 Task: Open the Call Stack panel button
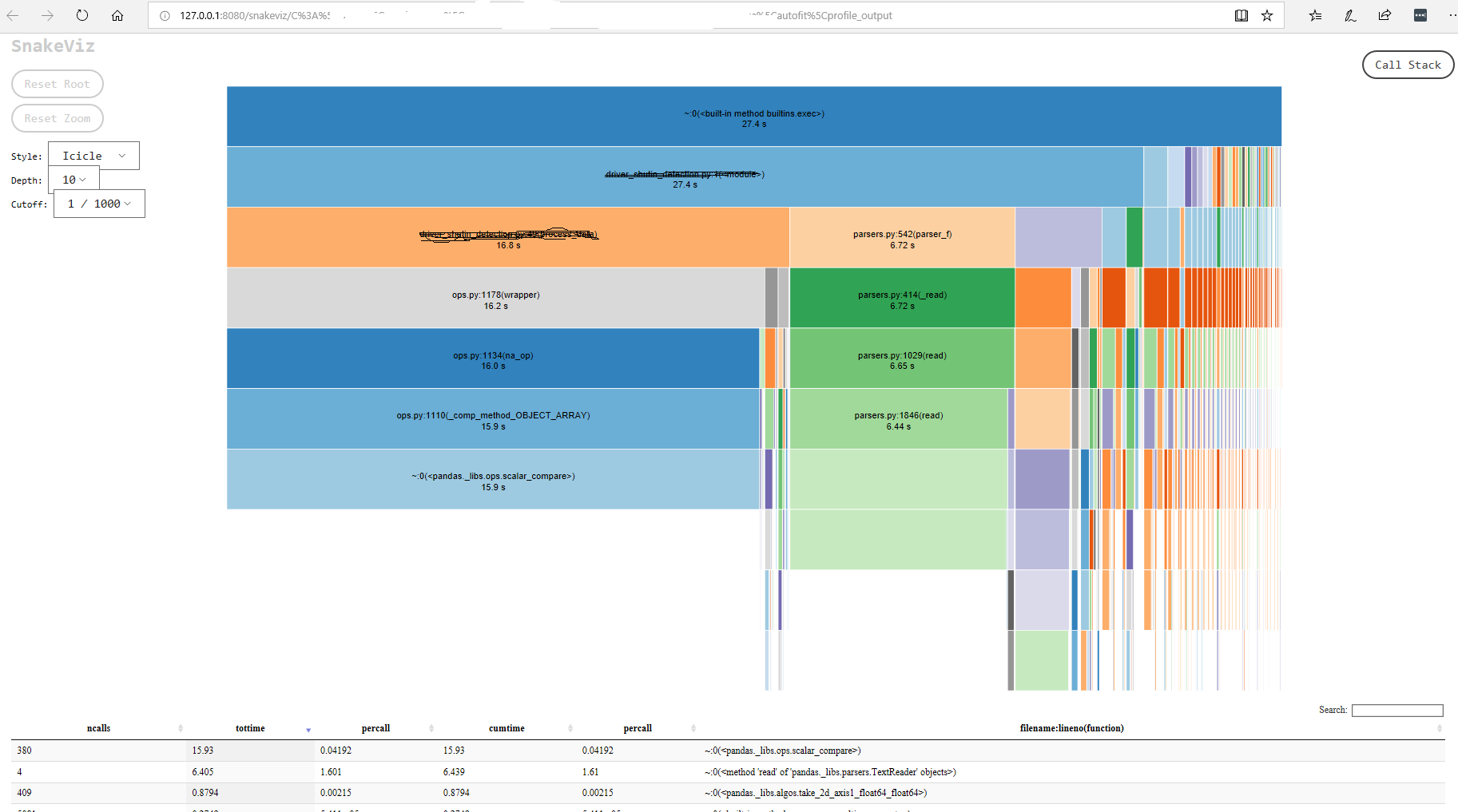tap(1408, 65)
